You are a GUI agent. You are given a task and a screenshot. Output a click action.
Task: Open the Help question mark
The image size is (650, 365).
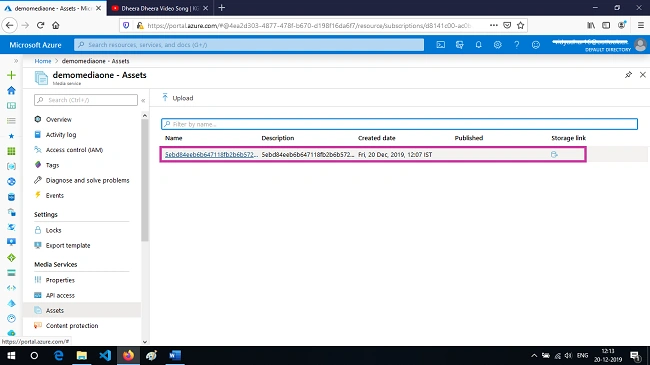(517, 45)
